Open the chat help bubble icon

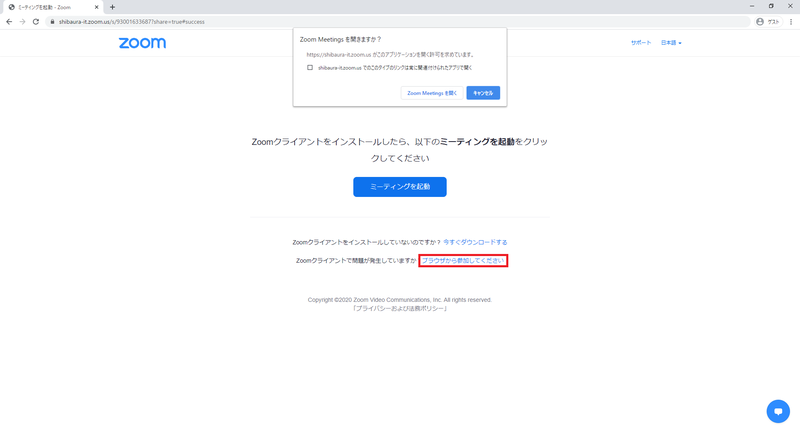[778, 411]
